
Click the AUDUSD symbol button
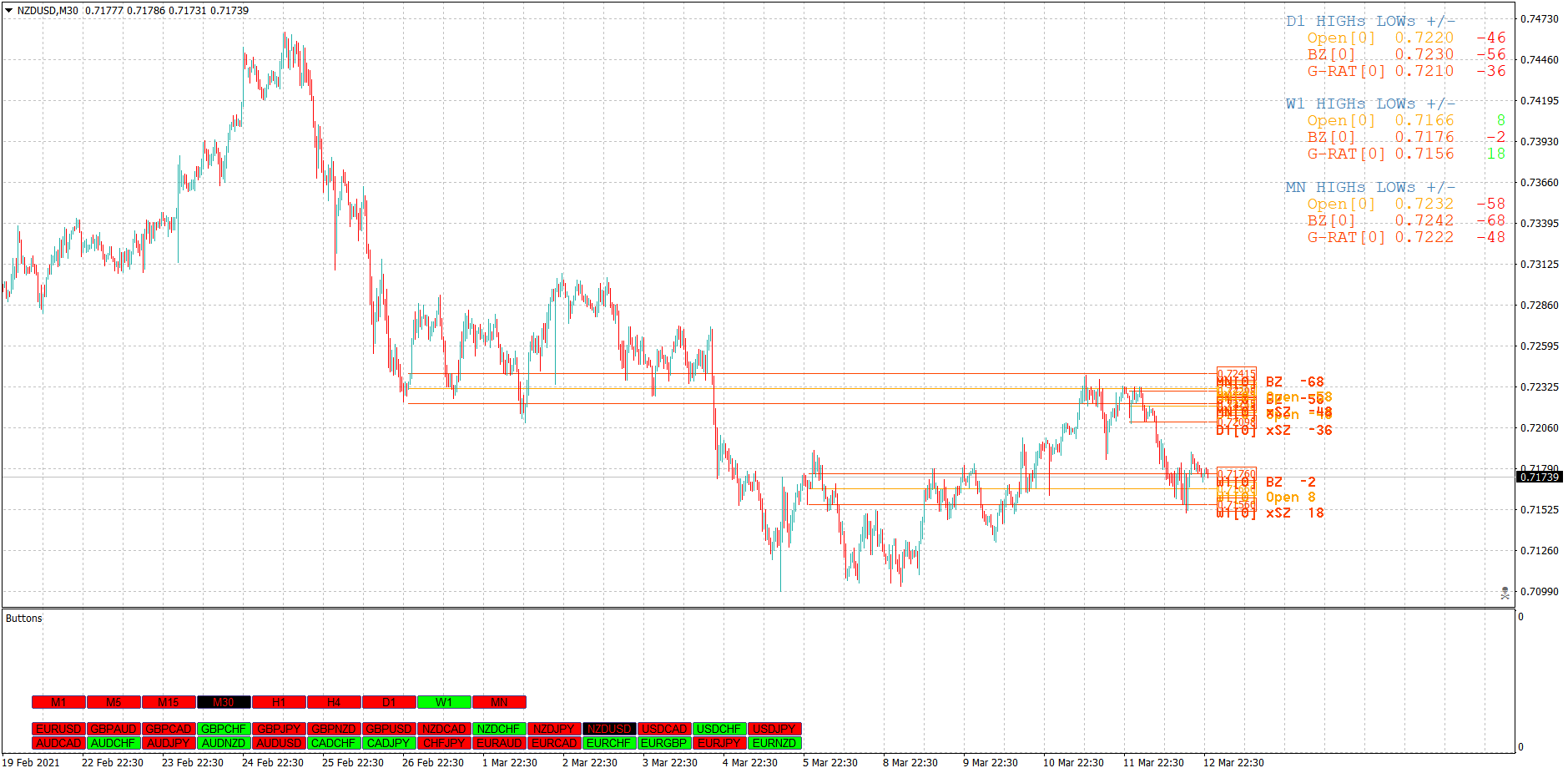coord(279,743)
